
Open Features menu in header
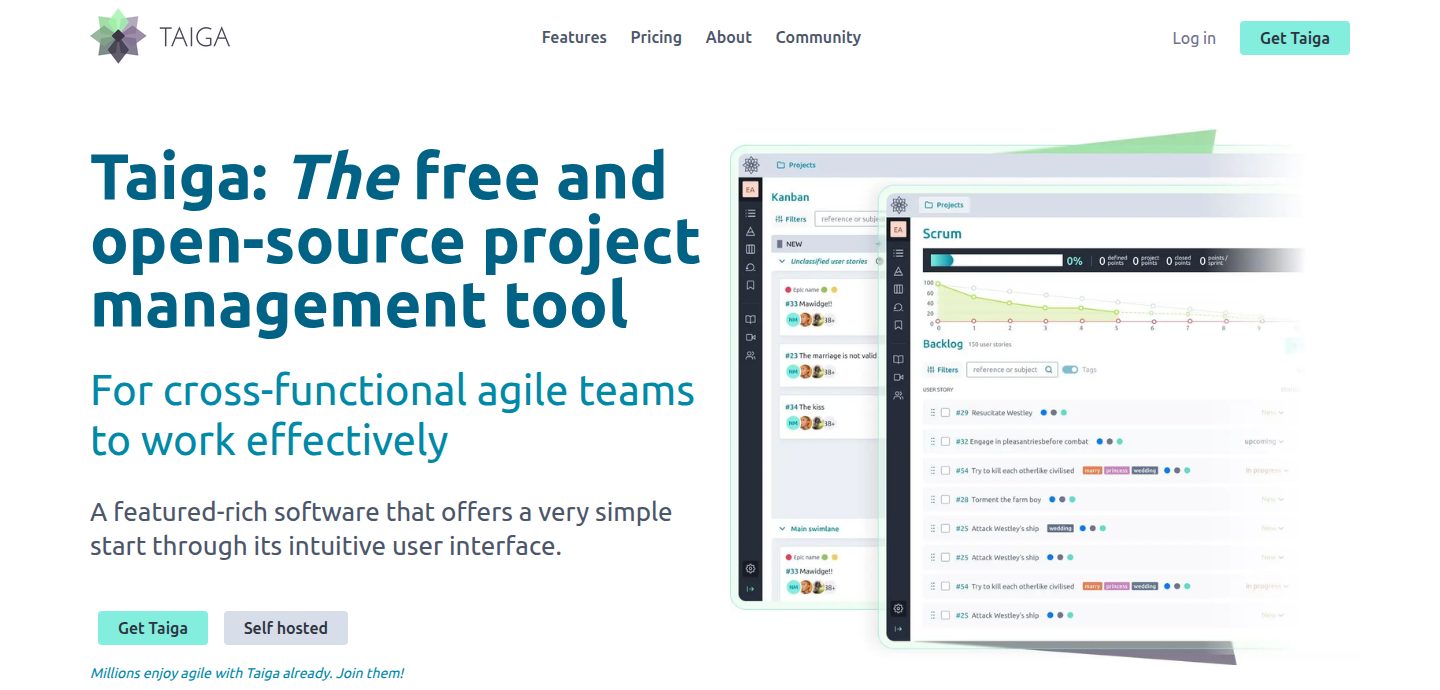click(574, 37)
